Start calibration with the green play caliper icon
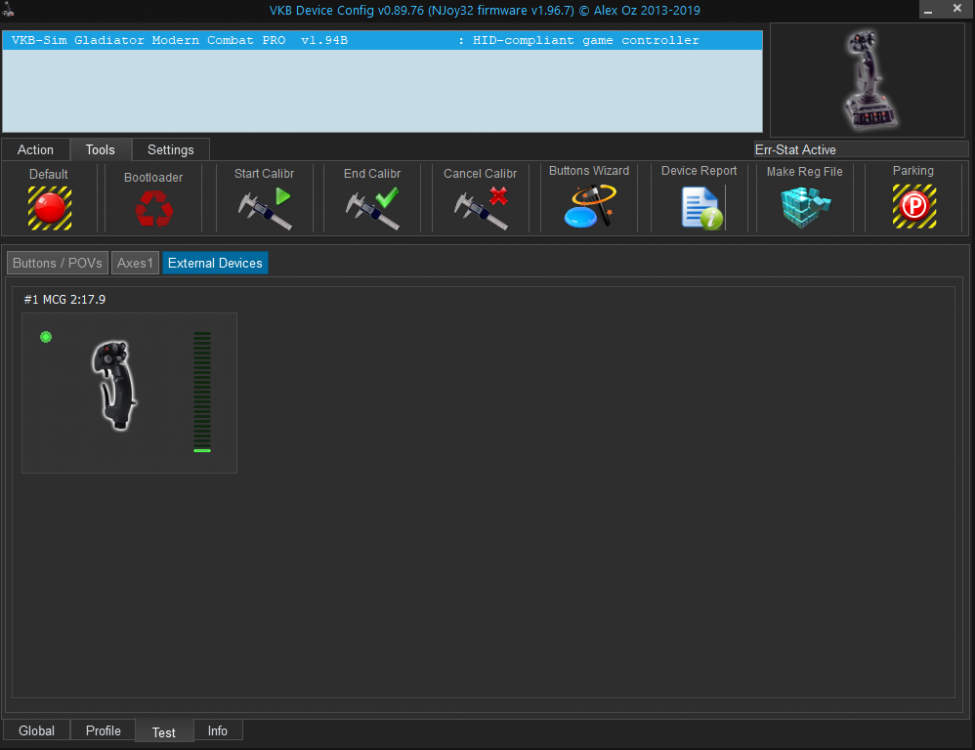975x750 pixels. coord(265,207)
